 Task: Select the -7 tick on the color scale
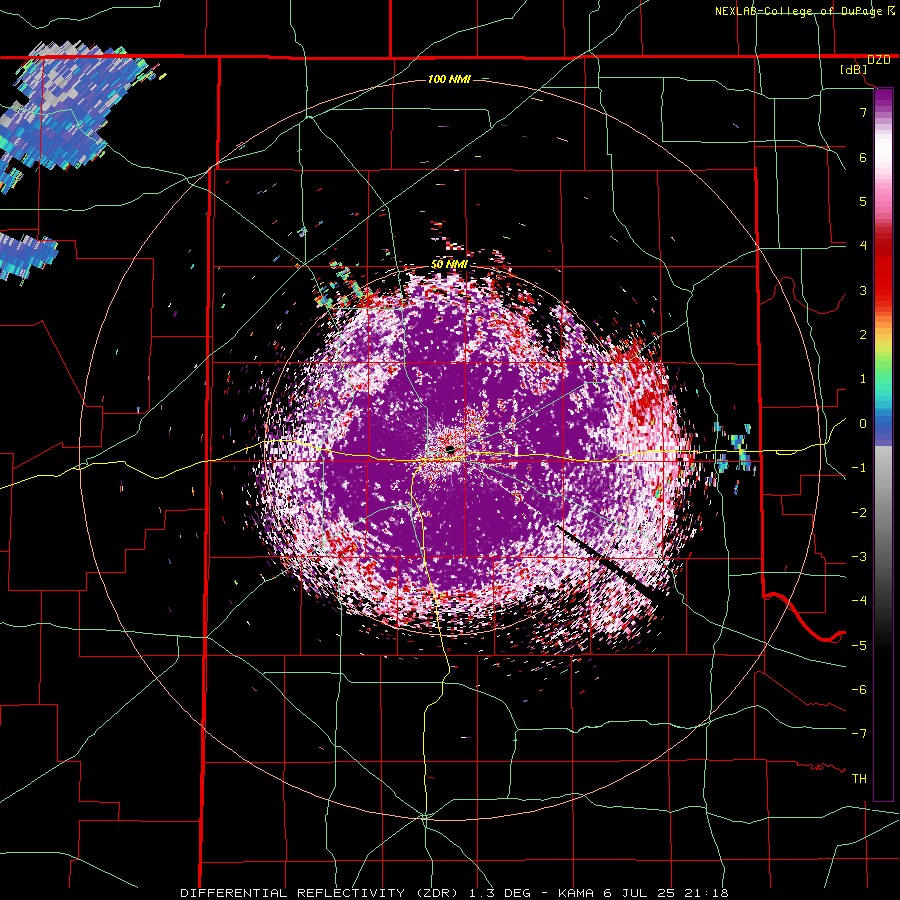[x=859, y=734]
